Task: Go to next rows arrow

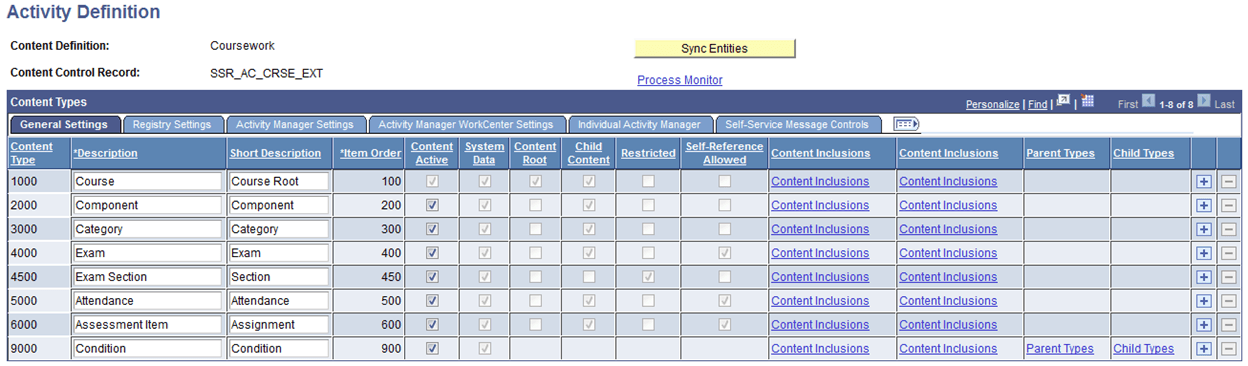Action: point(1204,102)
